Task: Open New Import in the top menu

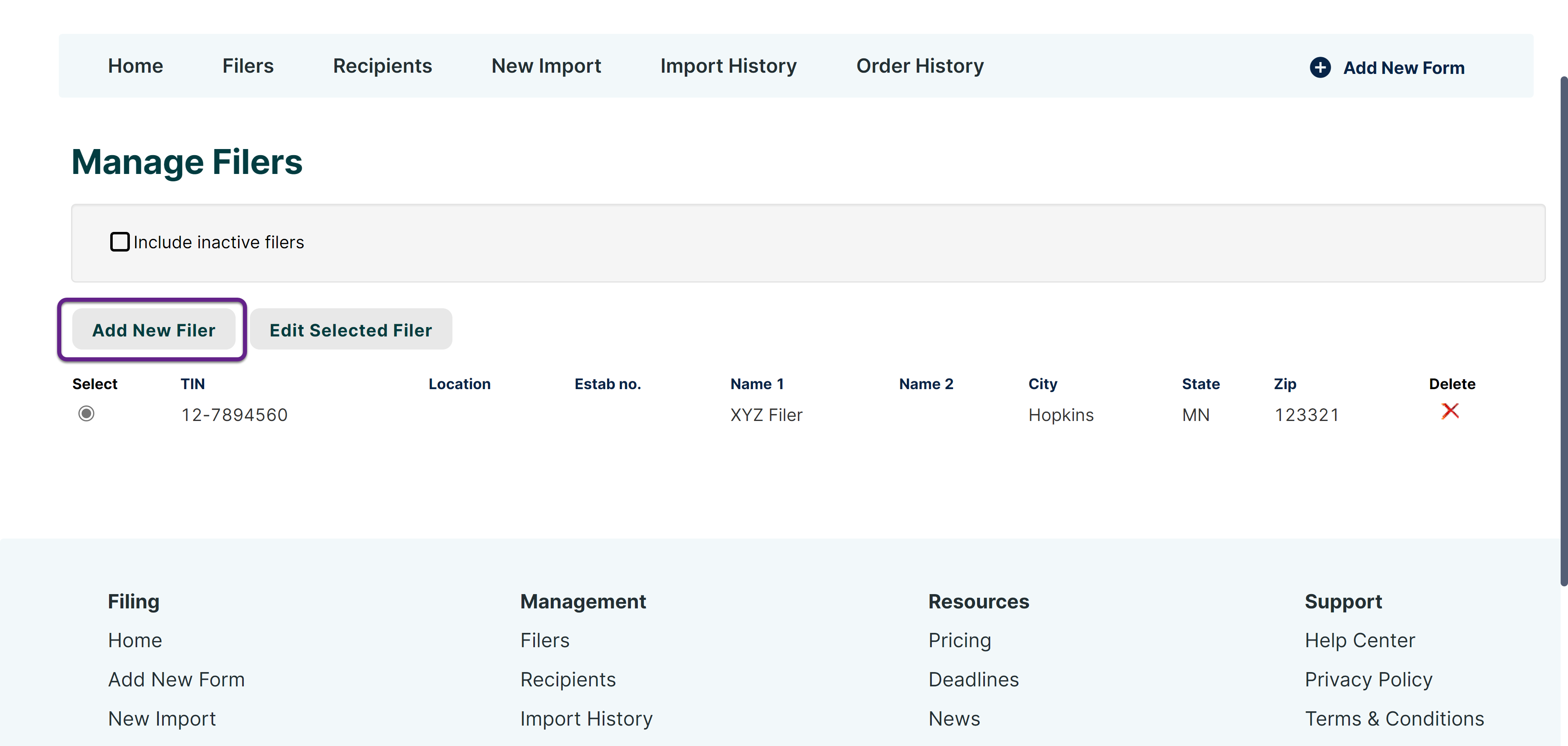Action: 546,66
